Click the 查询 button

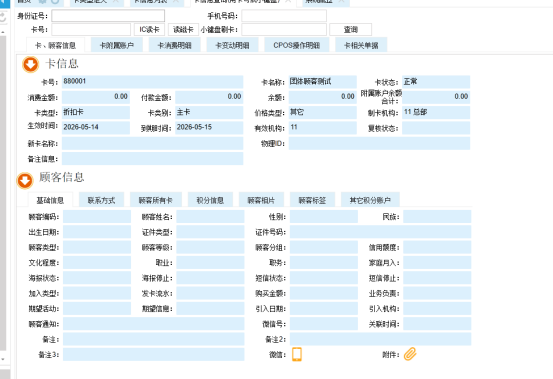click(x=351, y=30)
